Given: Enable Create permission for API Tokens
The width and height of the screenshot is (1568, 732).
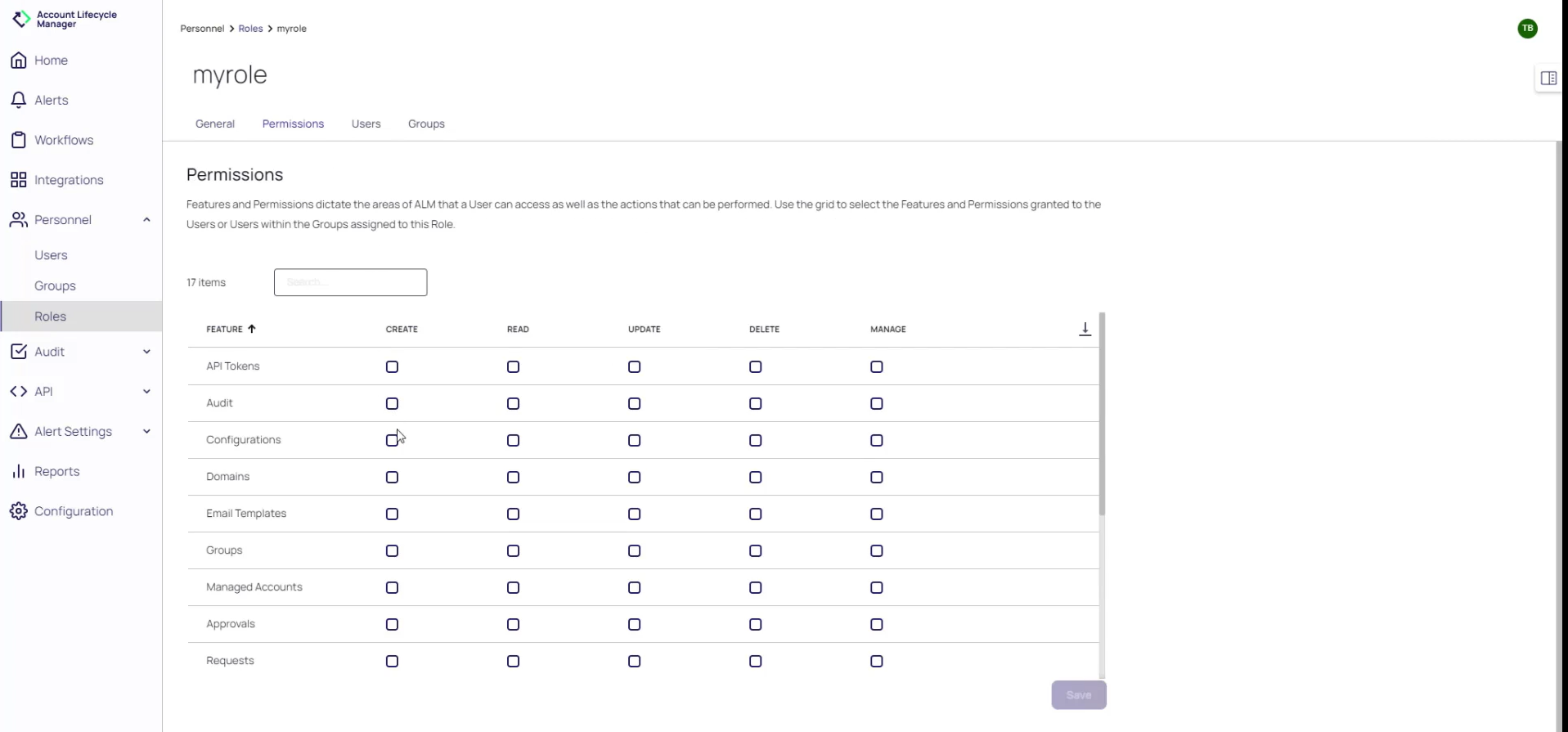Looking at the screenshot, I should (x=392, y=367).
